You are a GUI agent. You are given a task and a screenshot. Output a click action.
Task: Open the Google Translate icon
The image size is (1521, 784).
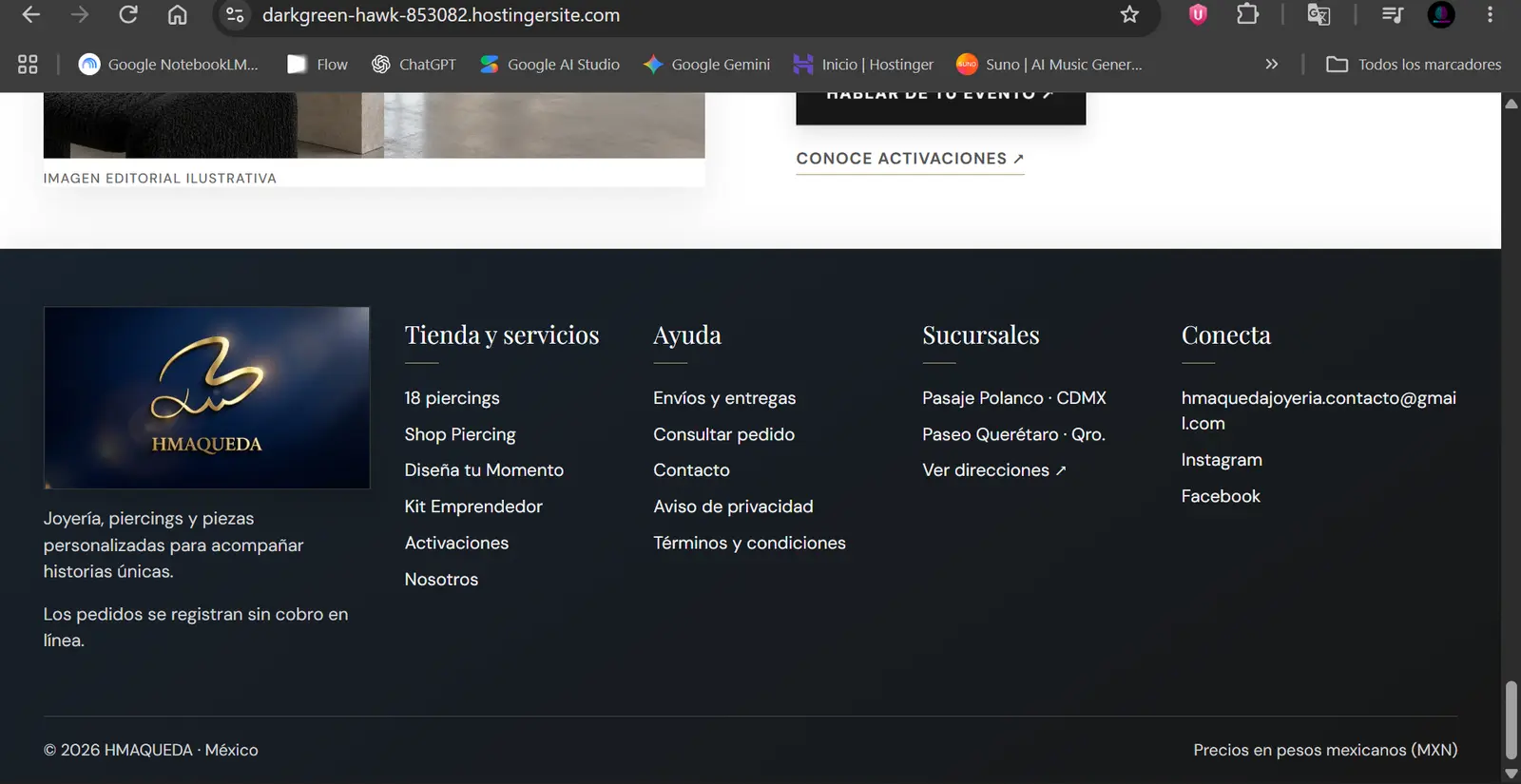(1319, 14)
